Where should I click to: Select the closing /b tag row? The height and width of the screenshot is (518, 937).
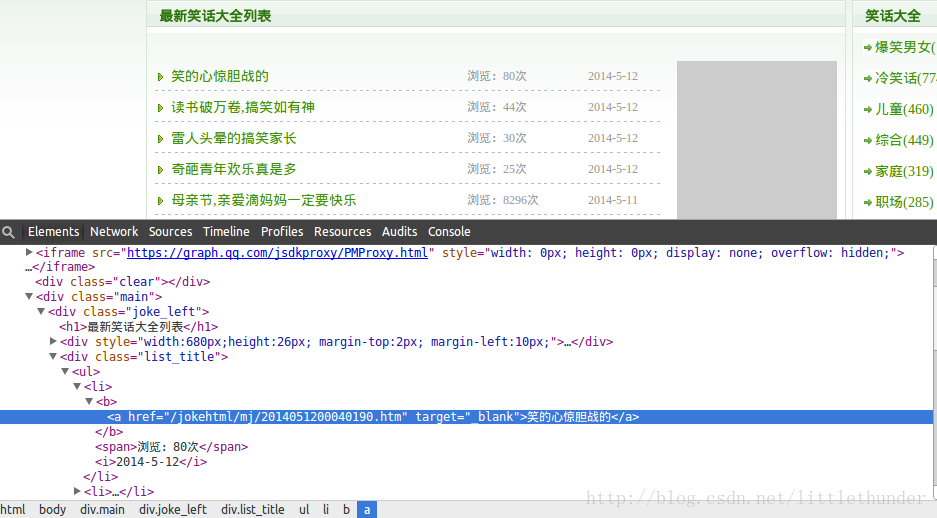click(109, 432)
